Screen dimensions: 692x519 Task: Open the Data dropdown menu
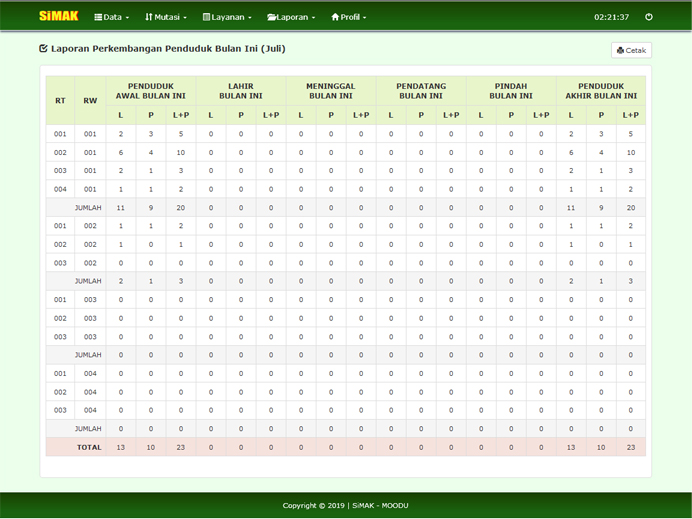tap(112, 17)
